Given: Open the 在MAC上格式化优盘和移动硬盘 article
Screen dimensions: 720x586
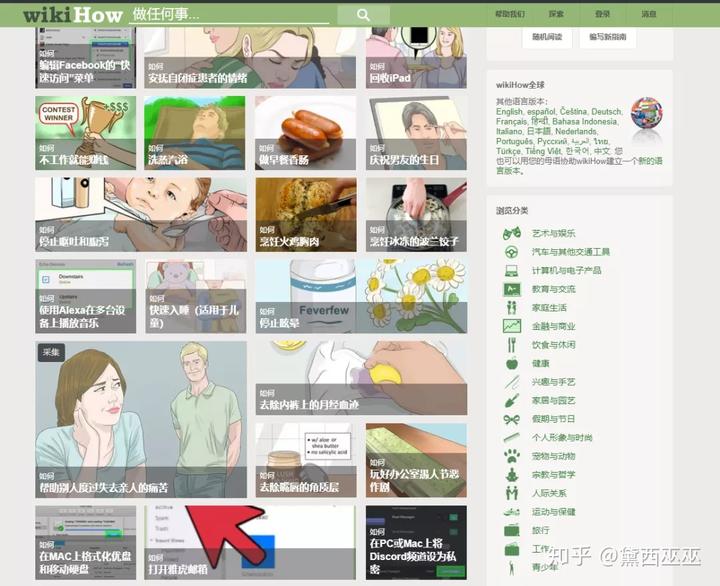Looking at the screenshot, I should (x=85, y=543).
